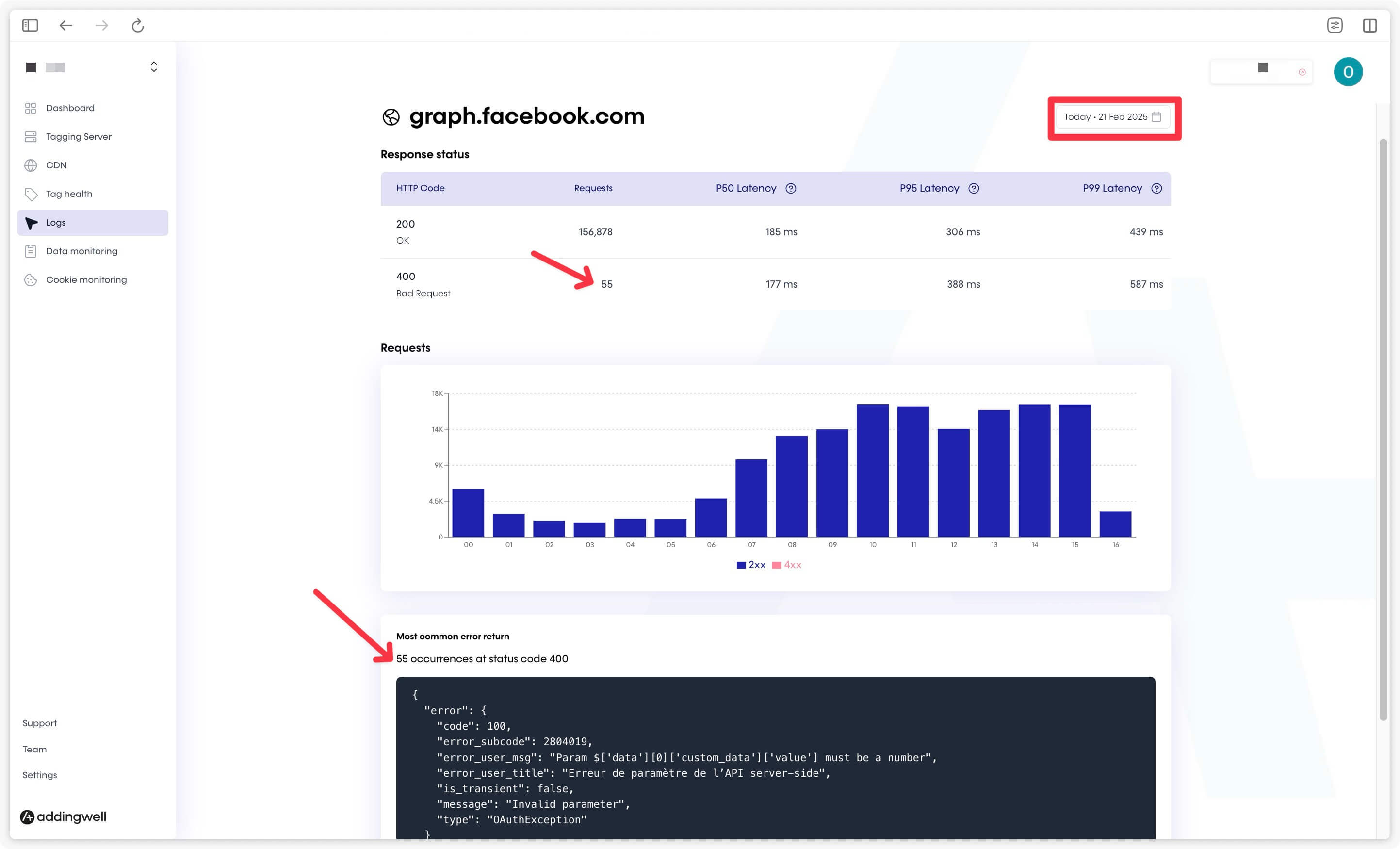The width and height of the screenshot is (1400, 849).
Task: Click the CDN globe icon
Action: tap(31, 165)
